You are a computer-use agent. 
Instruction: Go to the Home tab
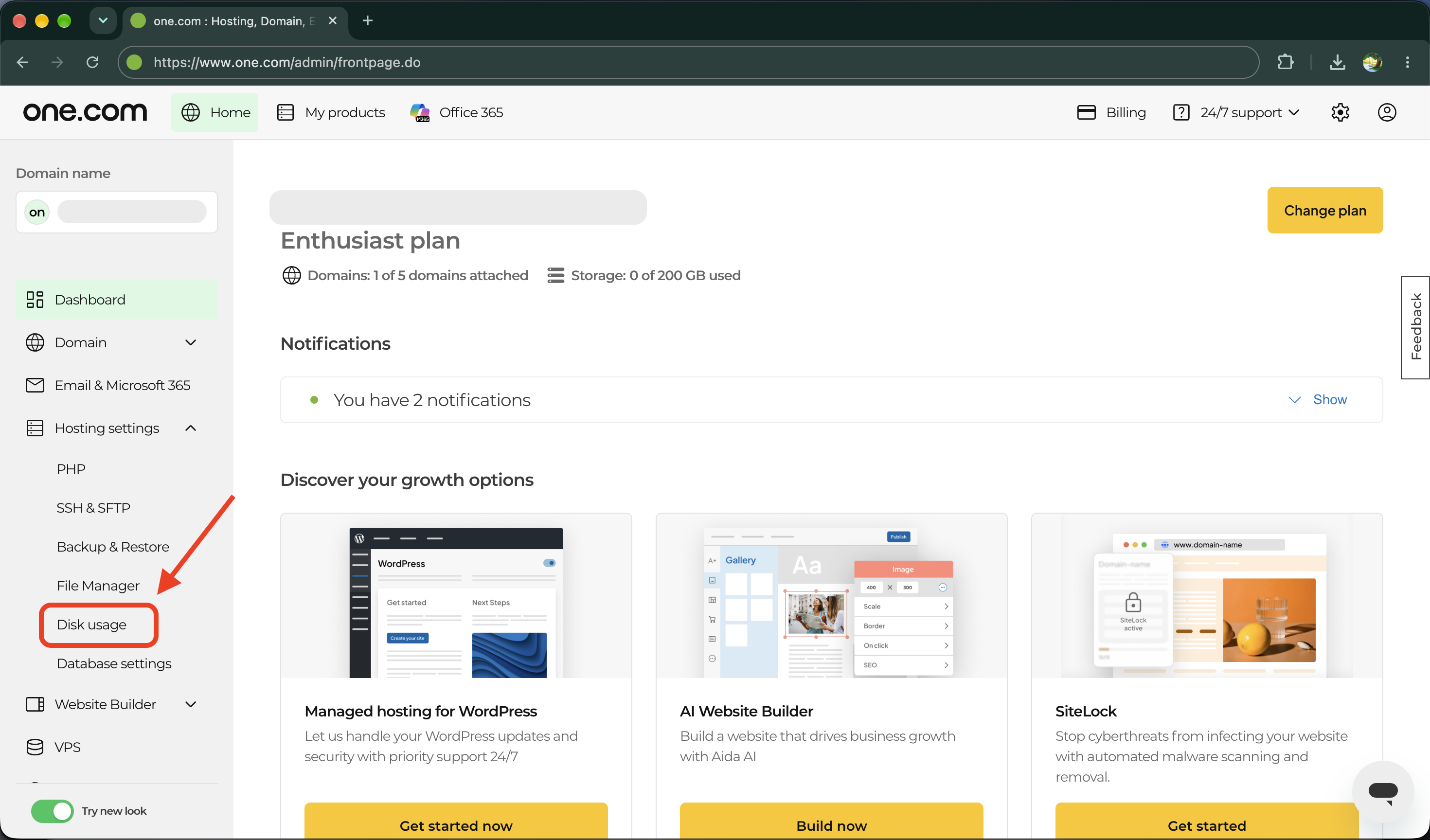pyautogui.click(x=215, y=112)
